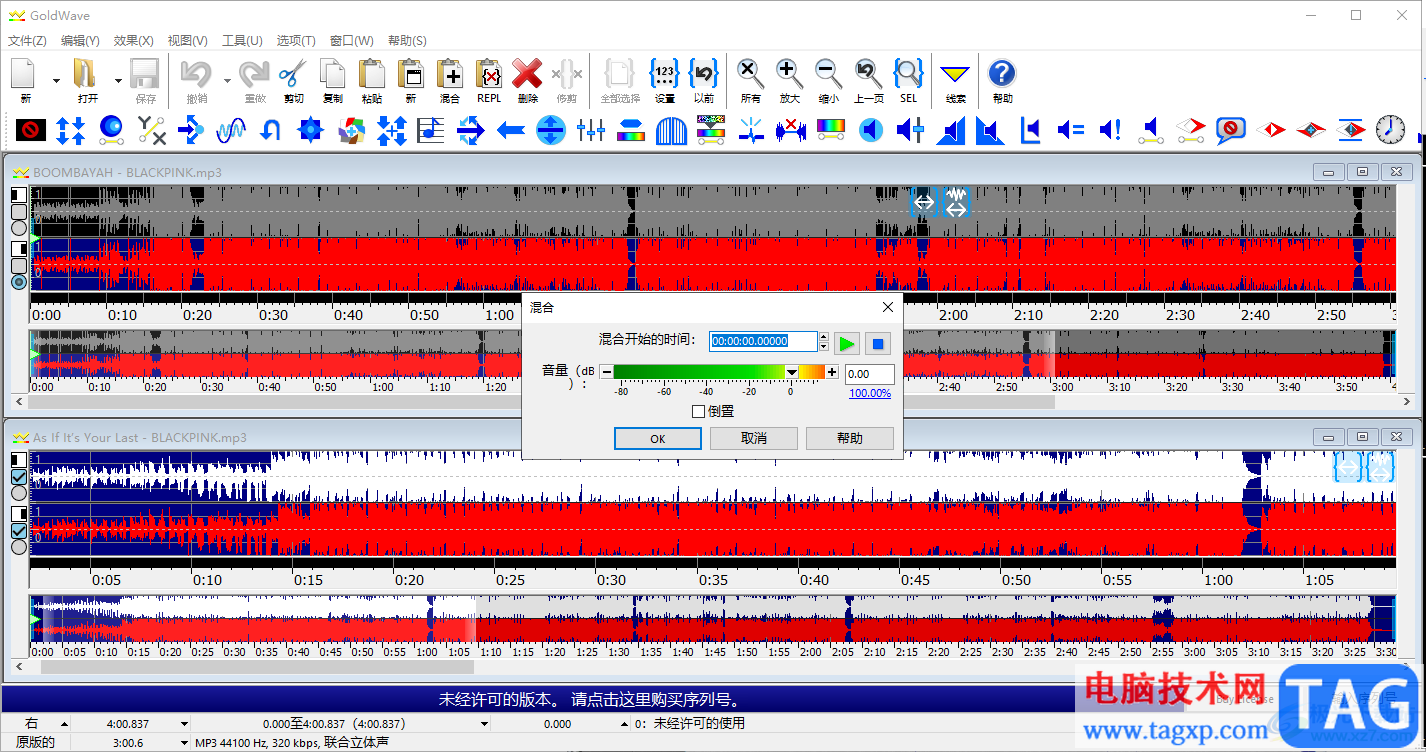Click the Help (帮助) question mark icon

click(1002, 74)
